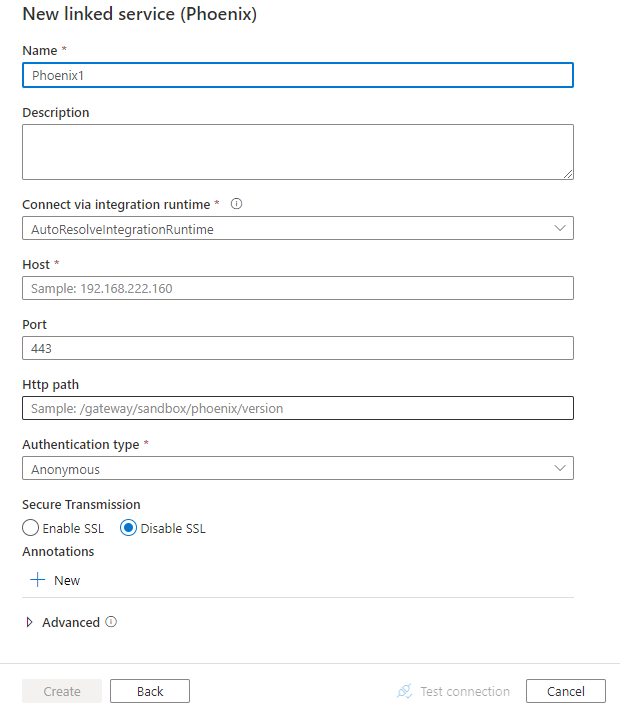
Task: Click the Description resize grip handle
Action: [x=568, y=174]
